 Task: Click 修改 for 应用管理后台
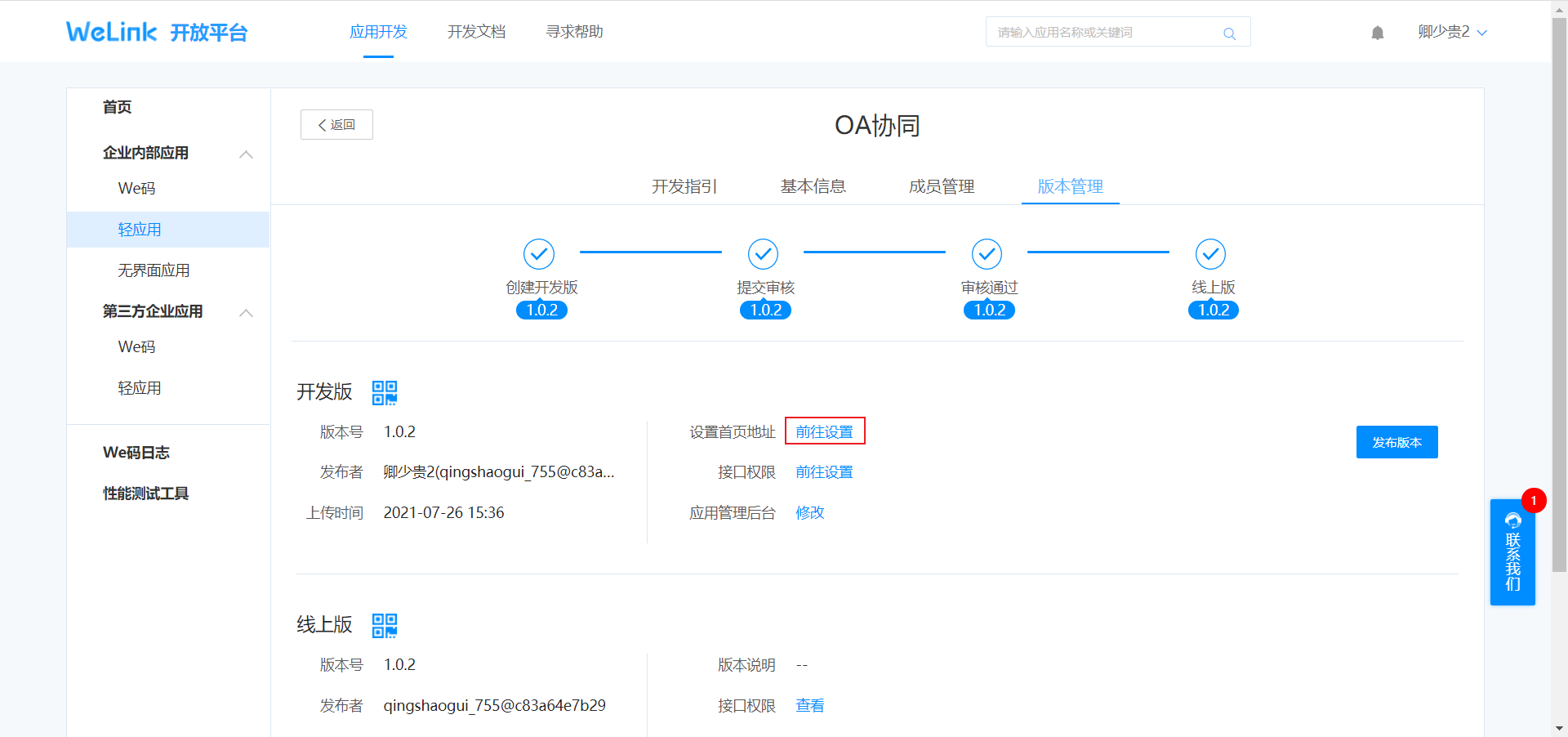(810, 512)
